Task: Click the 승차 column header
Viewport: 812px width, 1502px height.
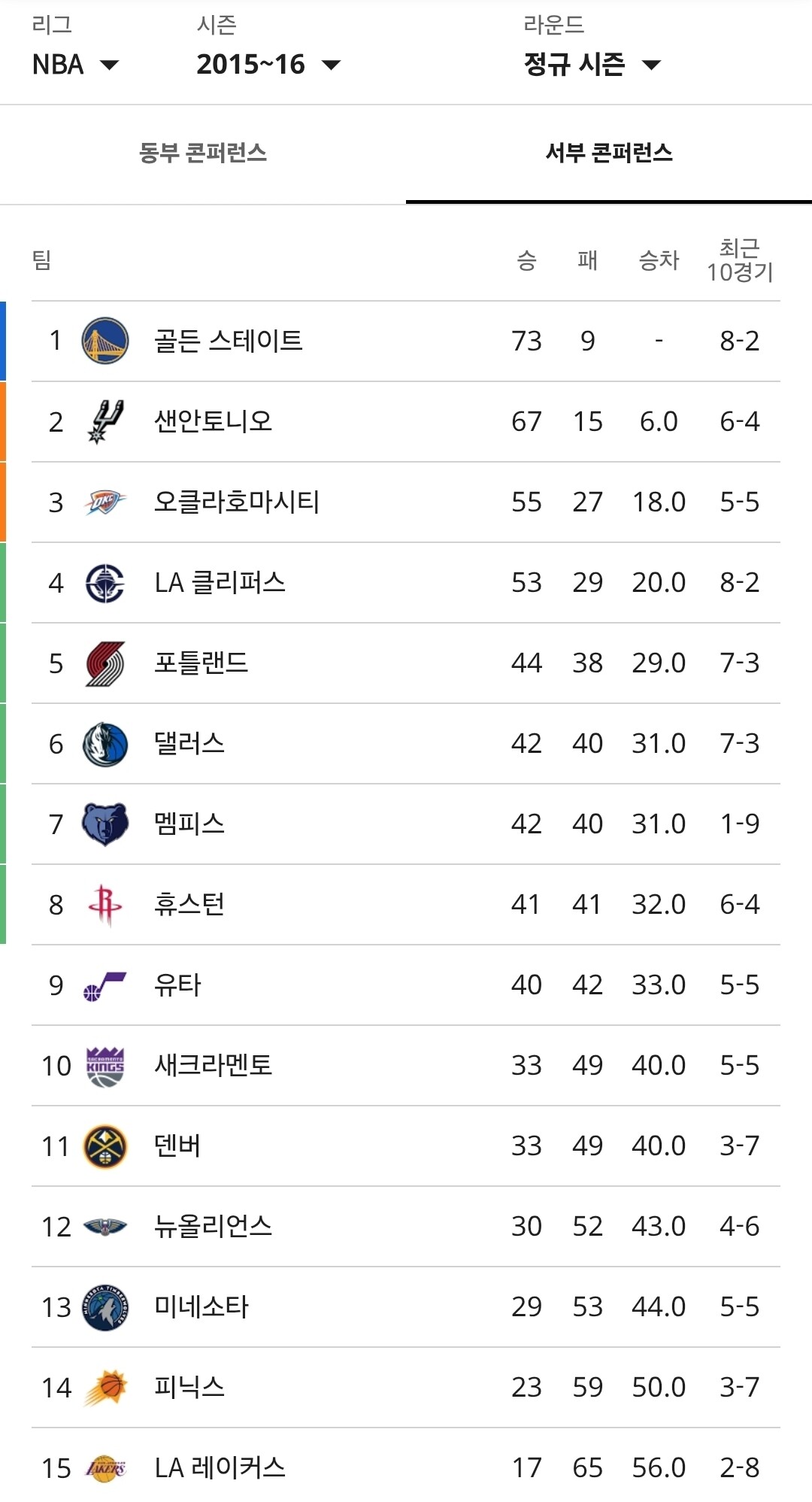Action: 659,260
